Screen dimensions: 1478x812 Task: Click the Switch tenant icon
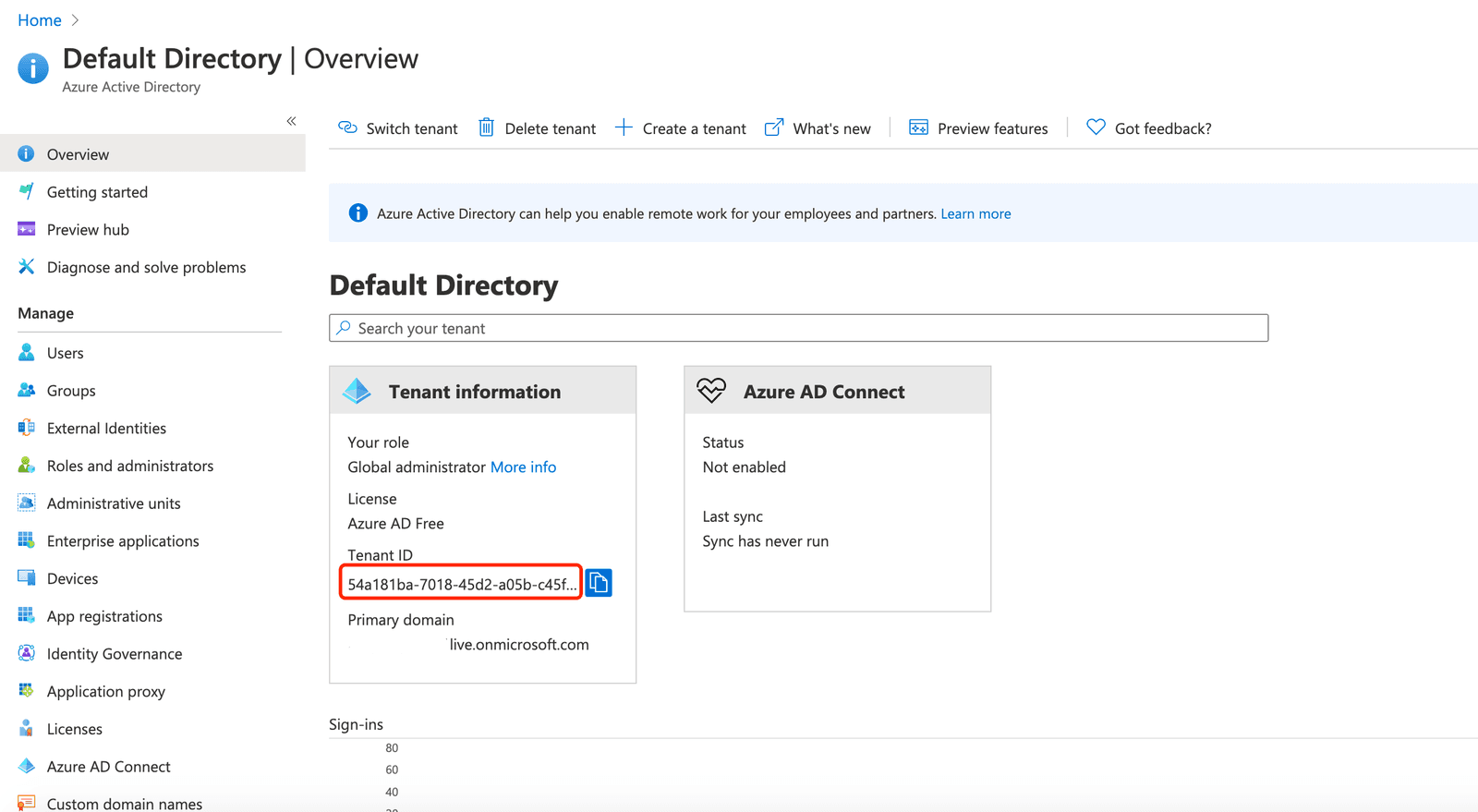coord(347,127)
